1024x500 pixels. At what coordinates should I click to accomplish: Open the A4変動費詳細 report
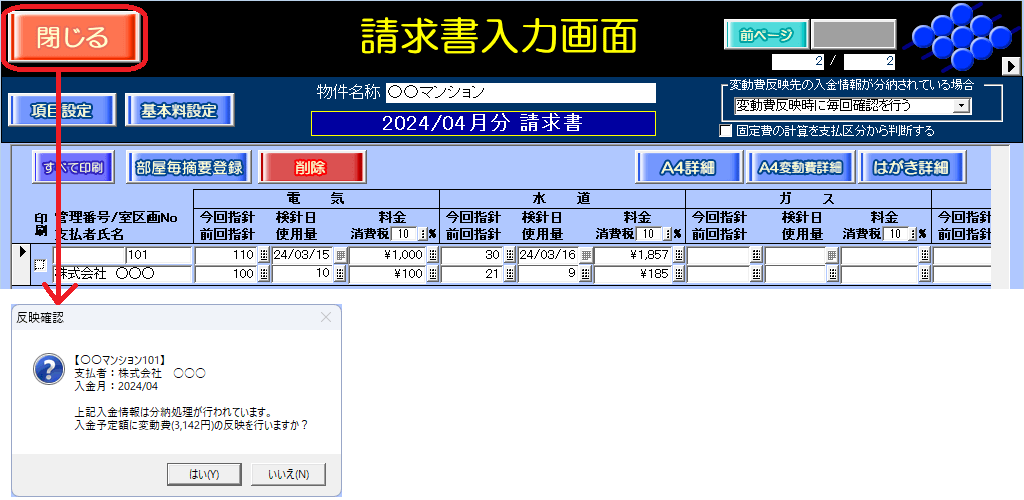(801, 167)
